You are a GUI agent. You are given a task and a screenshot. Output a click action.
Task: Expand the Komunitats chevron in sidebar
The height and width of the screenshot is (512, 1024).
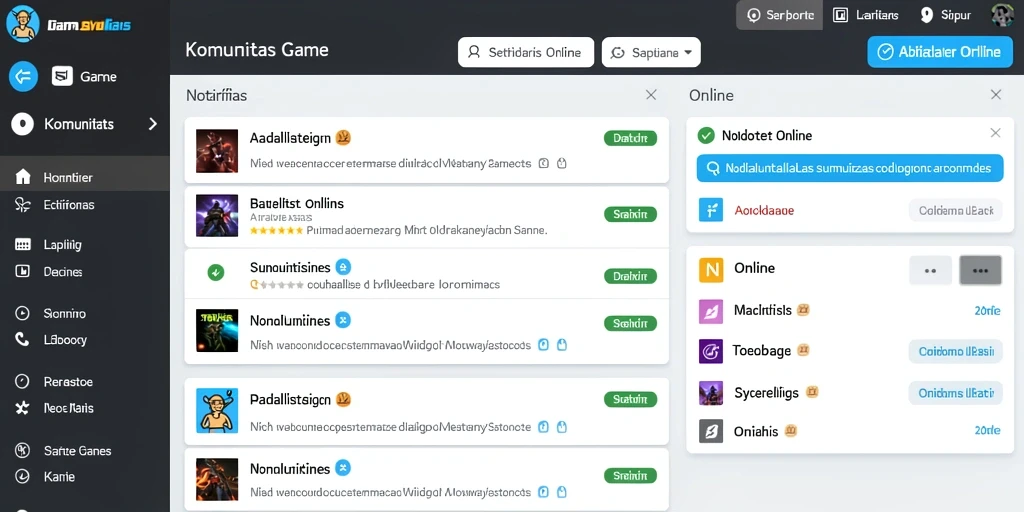pyautogui.click(x=153, y=123)
